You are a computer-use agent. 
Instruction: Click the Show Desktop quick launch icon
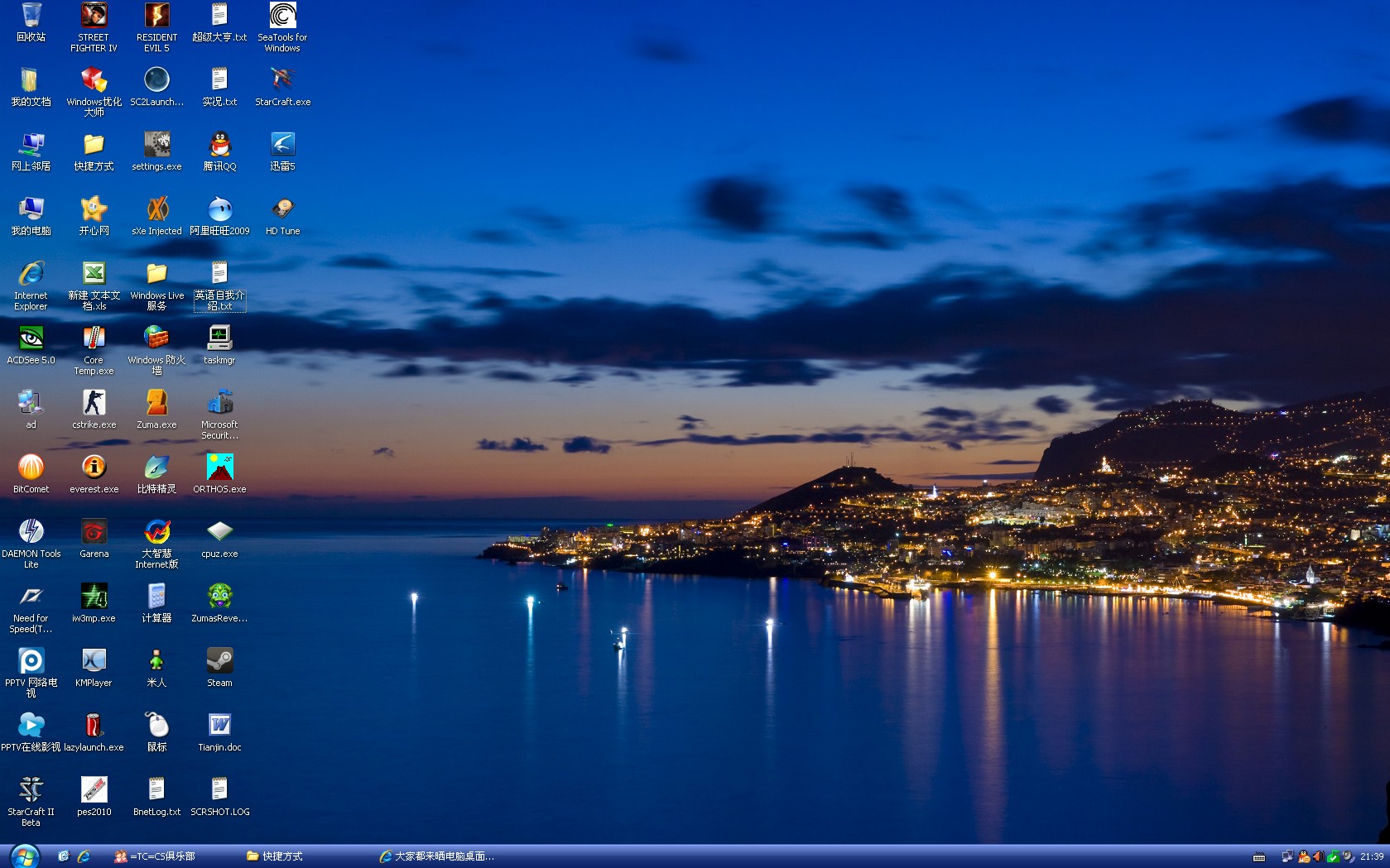click(63, 856)
